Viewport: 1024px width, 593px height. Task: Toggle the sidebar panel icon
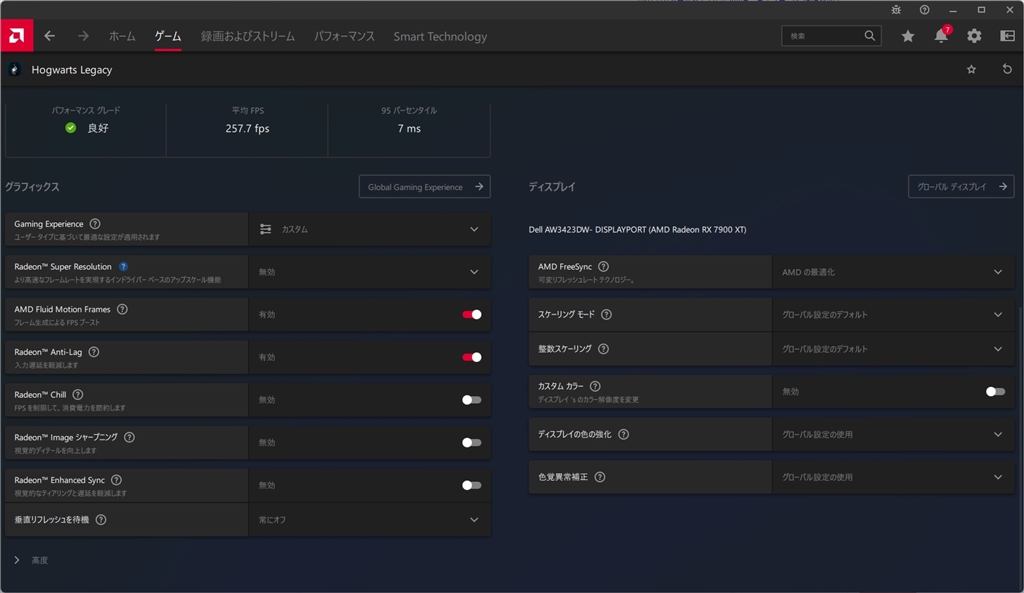[1008, 36]
